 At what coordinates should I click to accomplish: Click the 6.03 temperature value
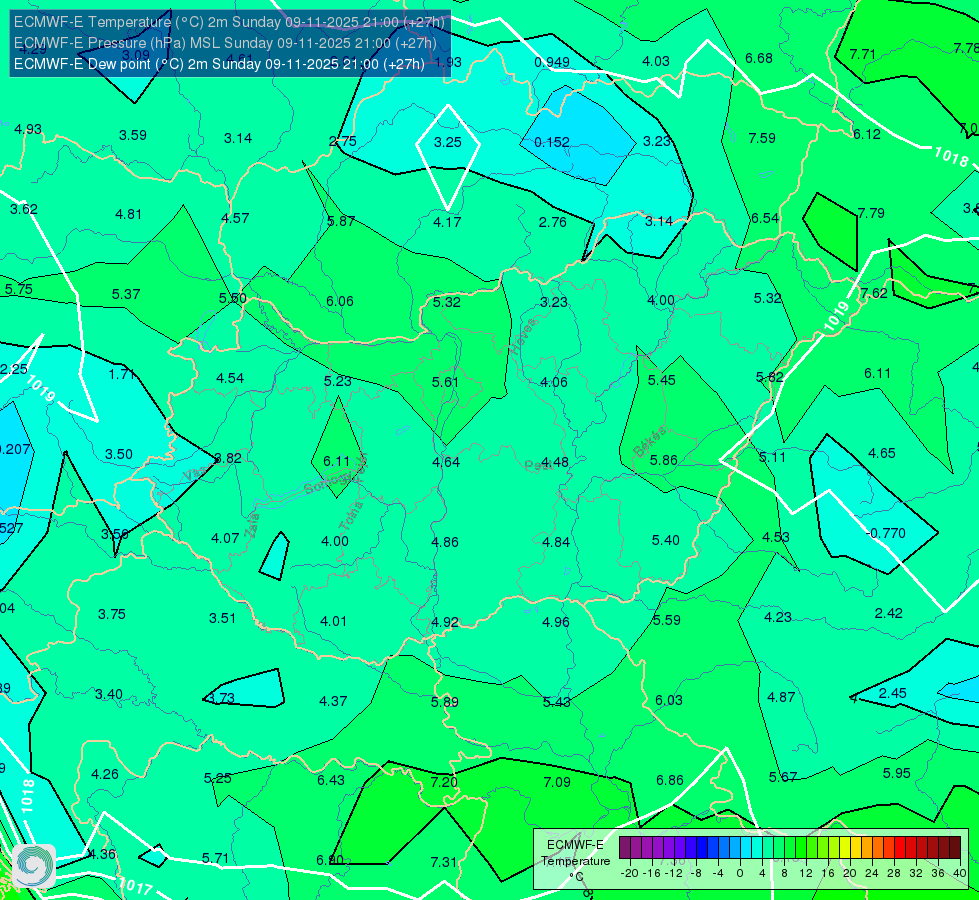point(669,700)
